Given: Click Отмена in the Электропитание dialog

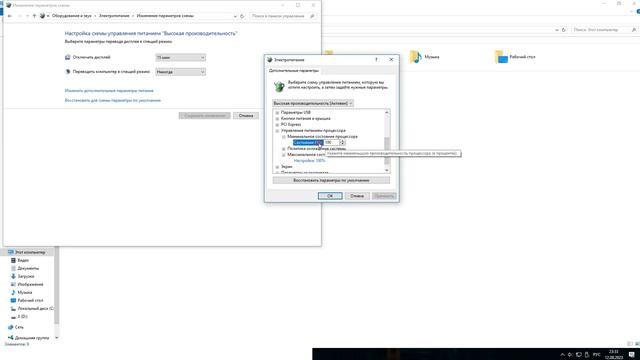Looking at the screenshot, I should [x=357, y=196].
